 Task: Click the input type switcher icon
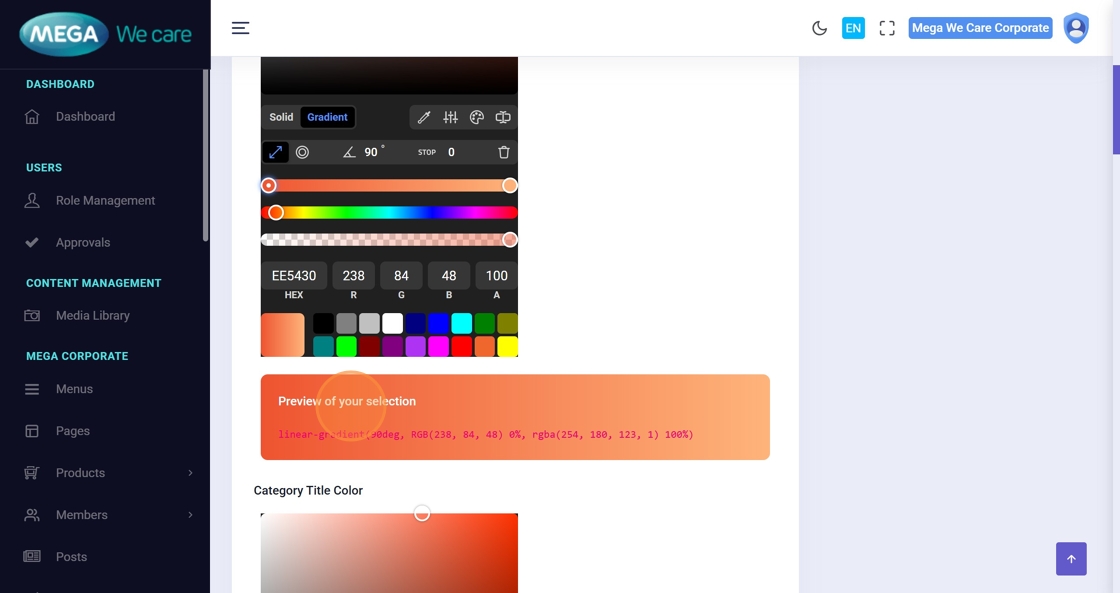[x=503, y=118]
